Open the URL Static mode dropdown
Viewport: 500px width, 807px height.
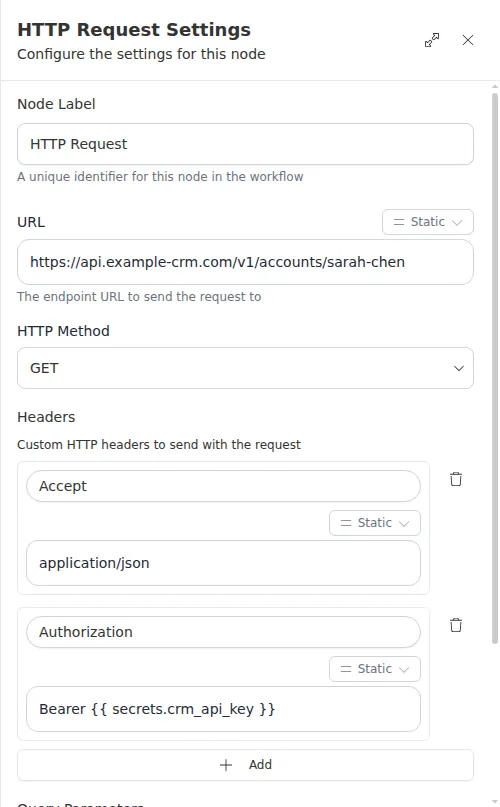coord(427,222)
